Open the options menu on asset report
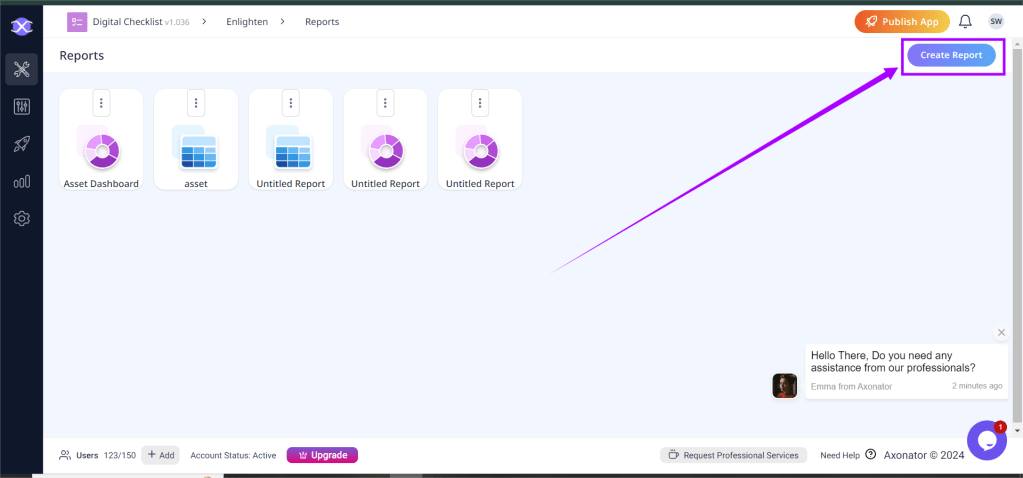This screenshot has width=1023, height=478. [x=196, y=102]
